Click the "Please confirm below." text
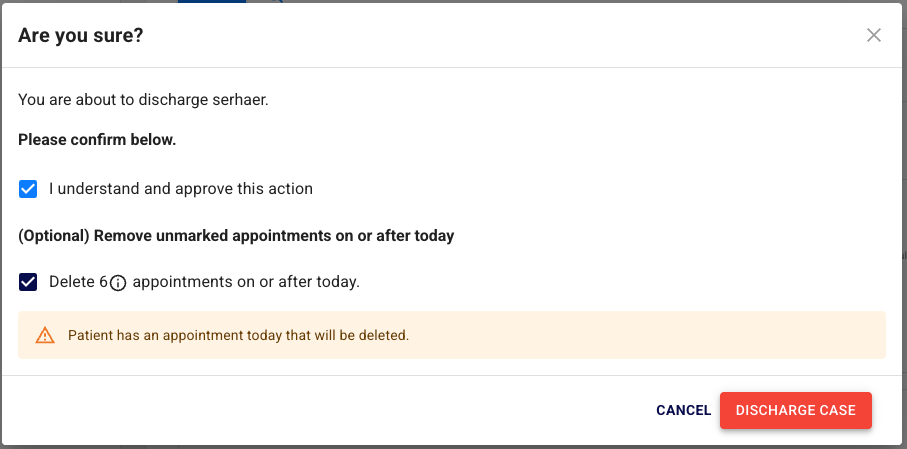The height and width of the screenshot is (449, 907). [x=97, y=140]
